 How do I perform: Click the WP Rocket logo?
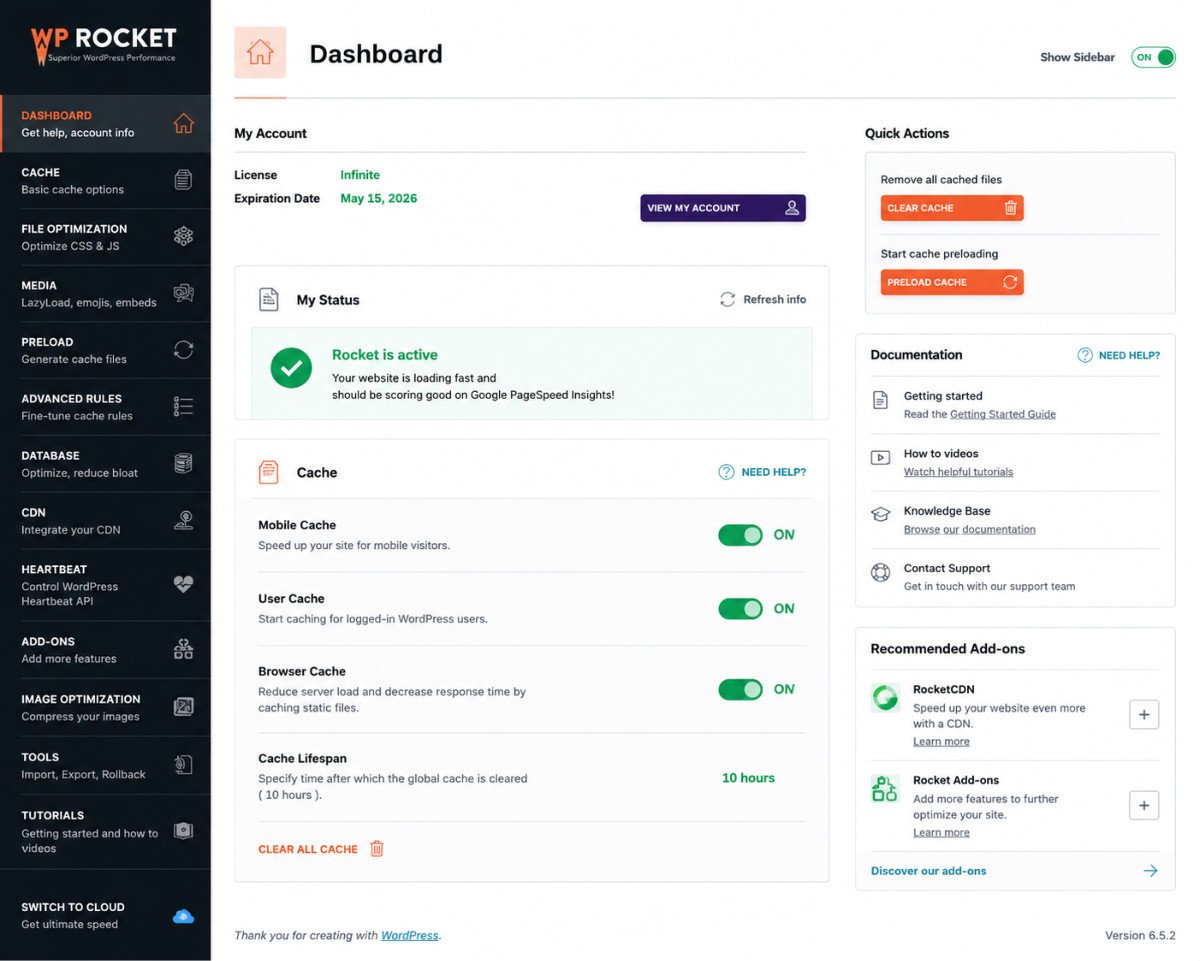click(x=103, y=44)
